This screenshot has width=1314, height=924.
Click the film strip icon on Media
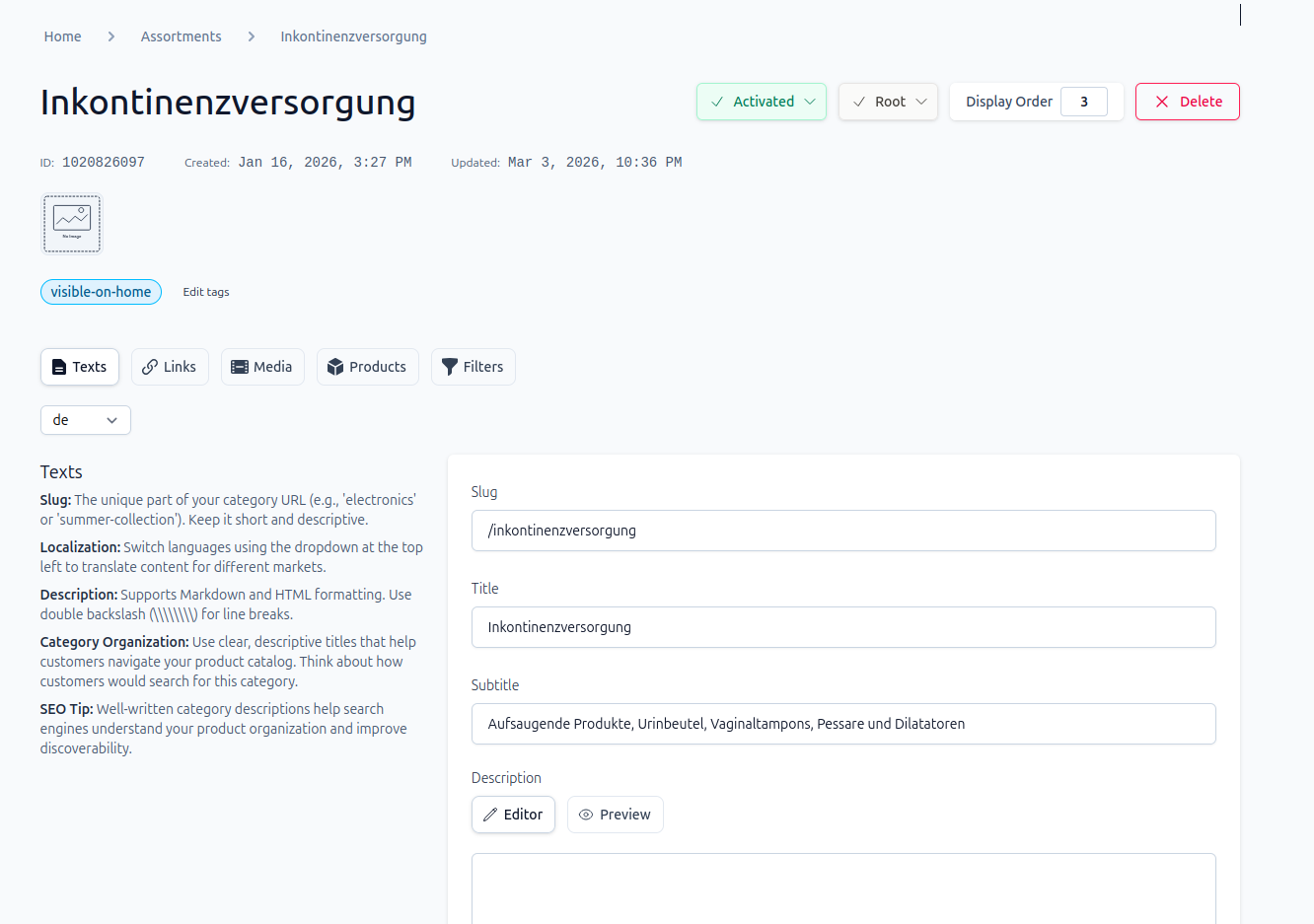point(240,367)
